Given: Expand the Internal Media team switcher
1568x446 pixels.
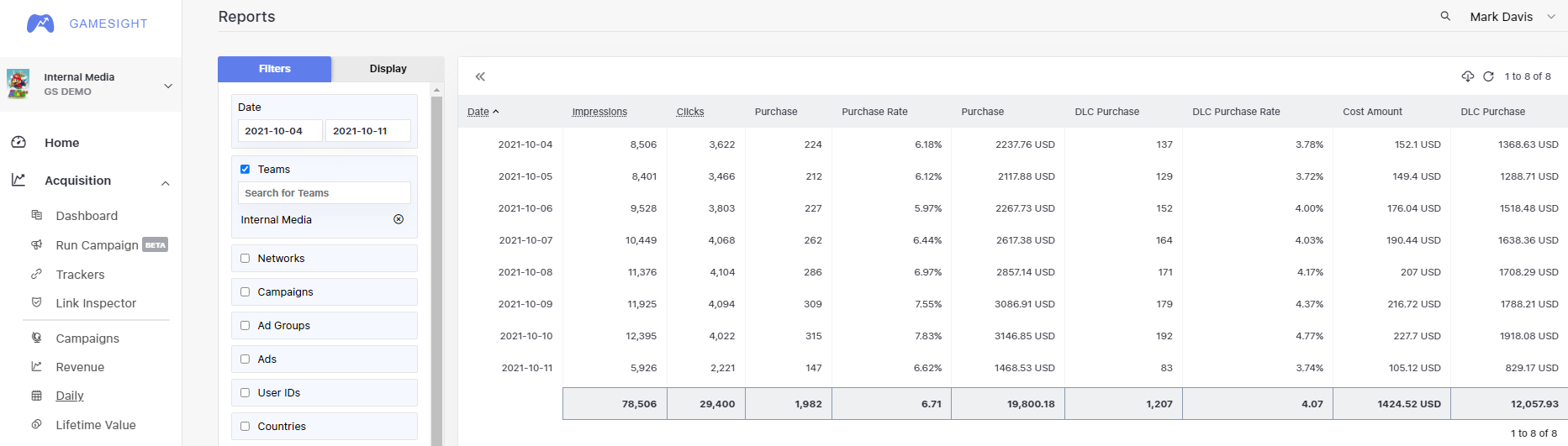Looking at the screenshot, I should 168,85.
